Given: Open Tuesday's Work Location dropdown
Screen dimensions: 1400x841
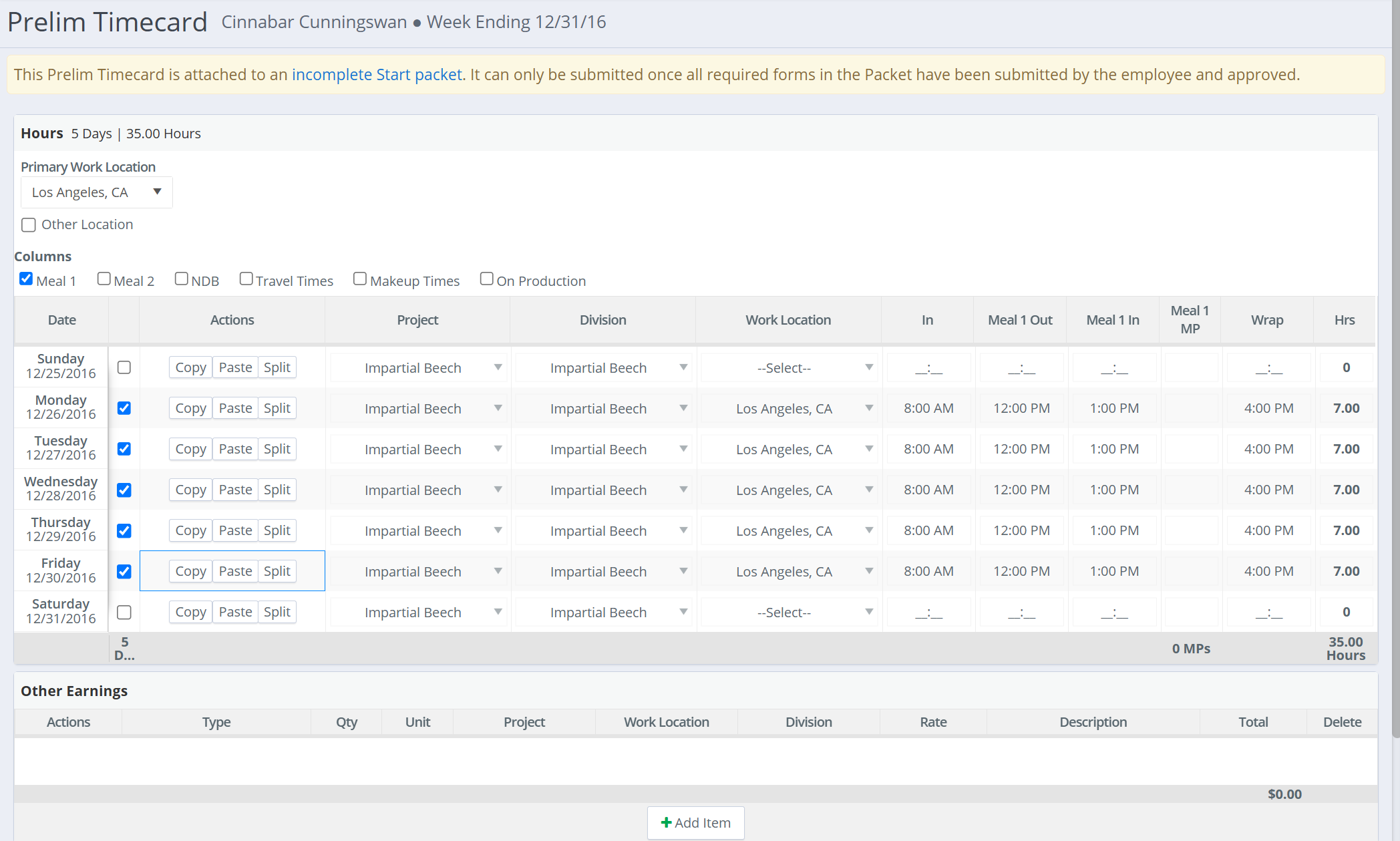Looking at the screenshot, I should (x=789, y=450).
